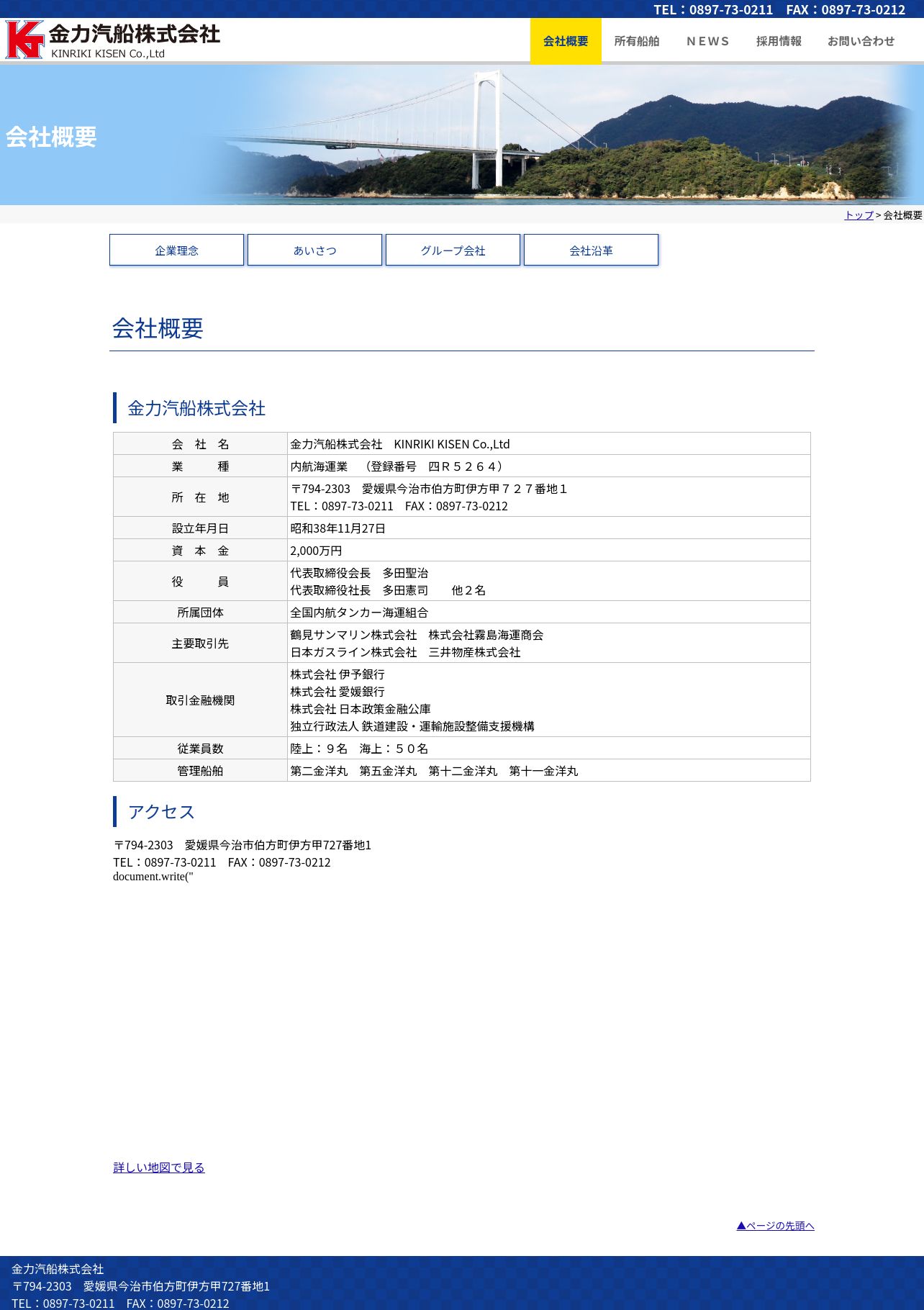
Task: Click the 会社沿革 button
Action: 591,250
